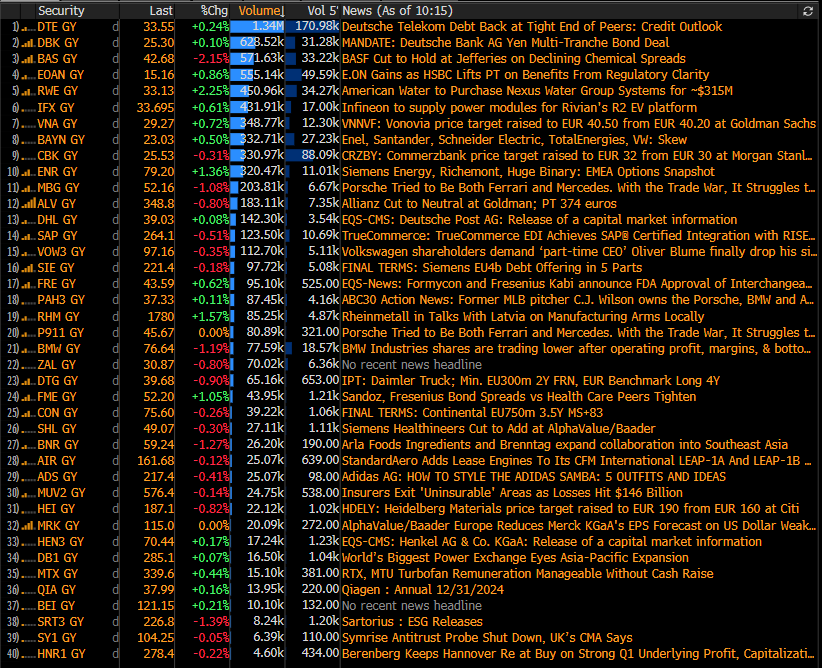This screenshot has height=668, width=822.
Task: Select the P911 GY security ticker
Action: [60, 333]
